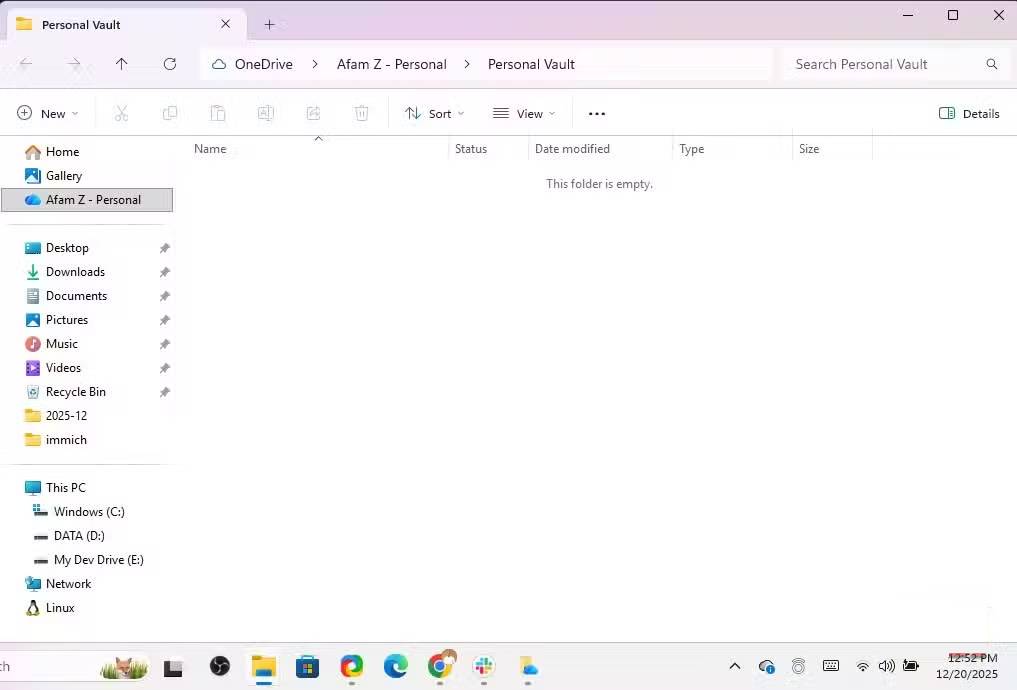This screenshot has height=690, width=1017.
Task: Click the Delete trash icon
Action: pyautogui.click(x=362, y=113)
